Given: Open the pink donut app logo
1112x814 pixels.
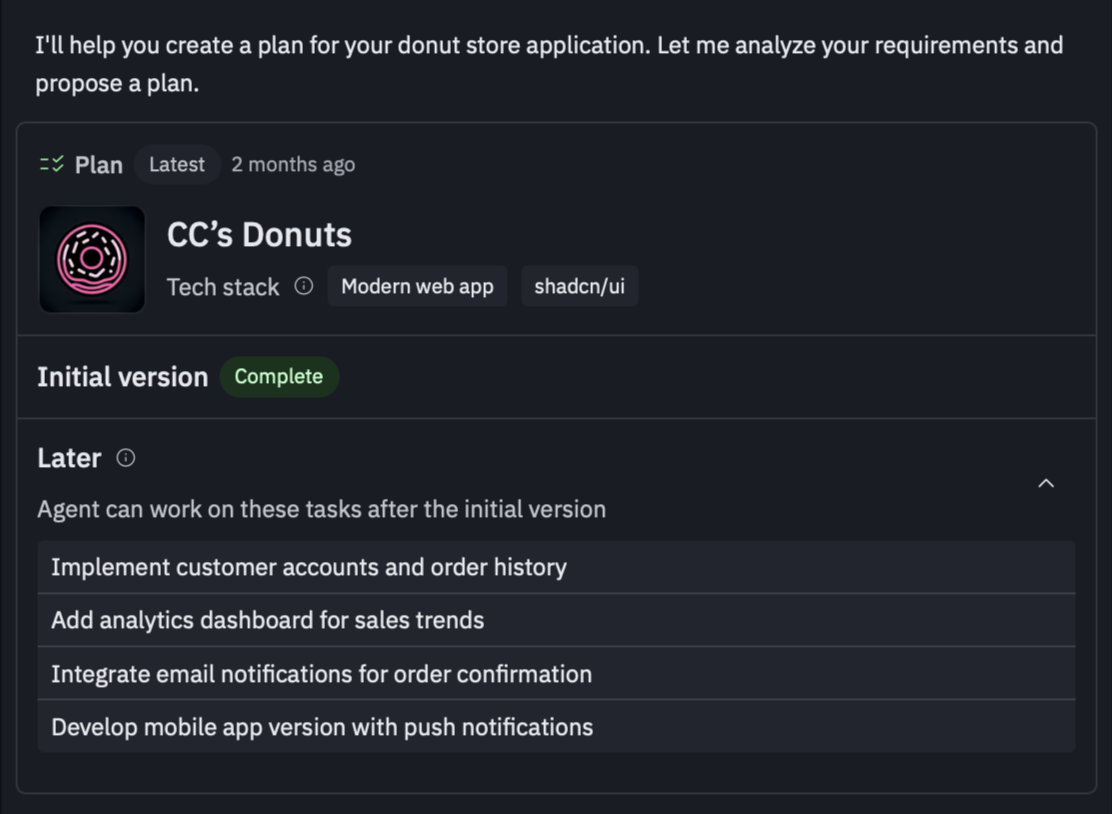Looking at the screenshot, I should [x=92, y=260].
